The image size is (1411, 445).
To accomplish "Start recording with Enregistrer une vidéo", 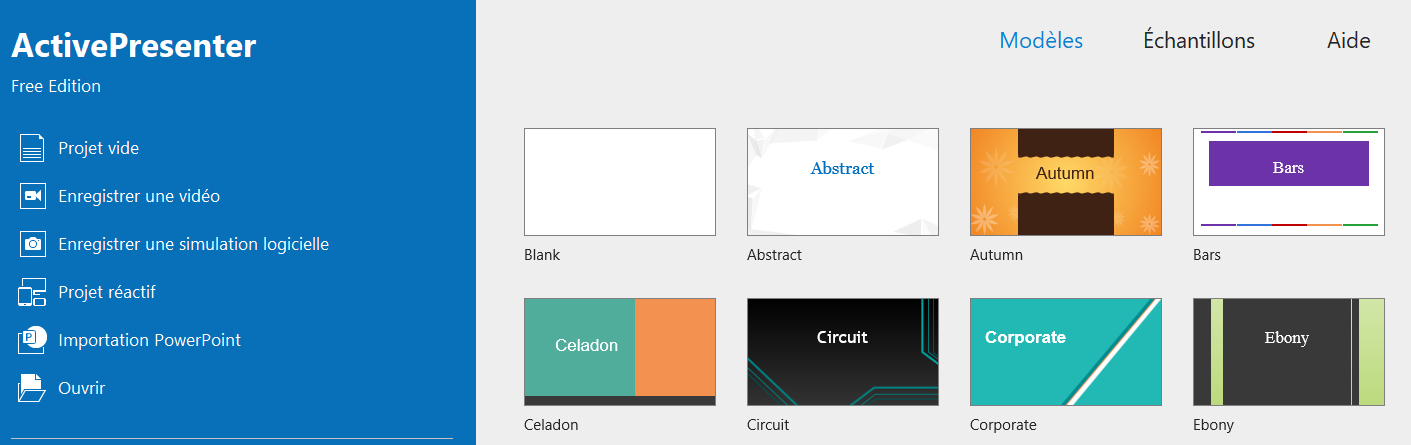I will (139, 196).
